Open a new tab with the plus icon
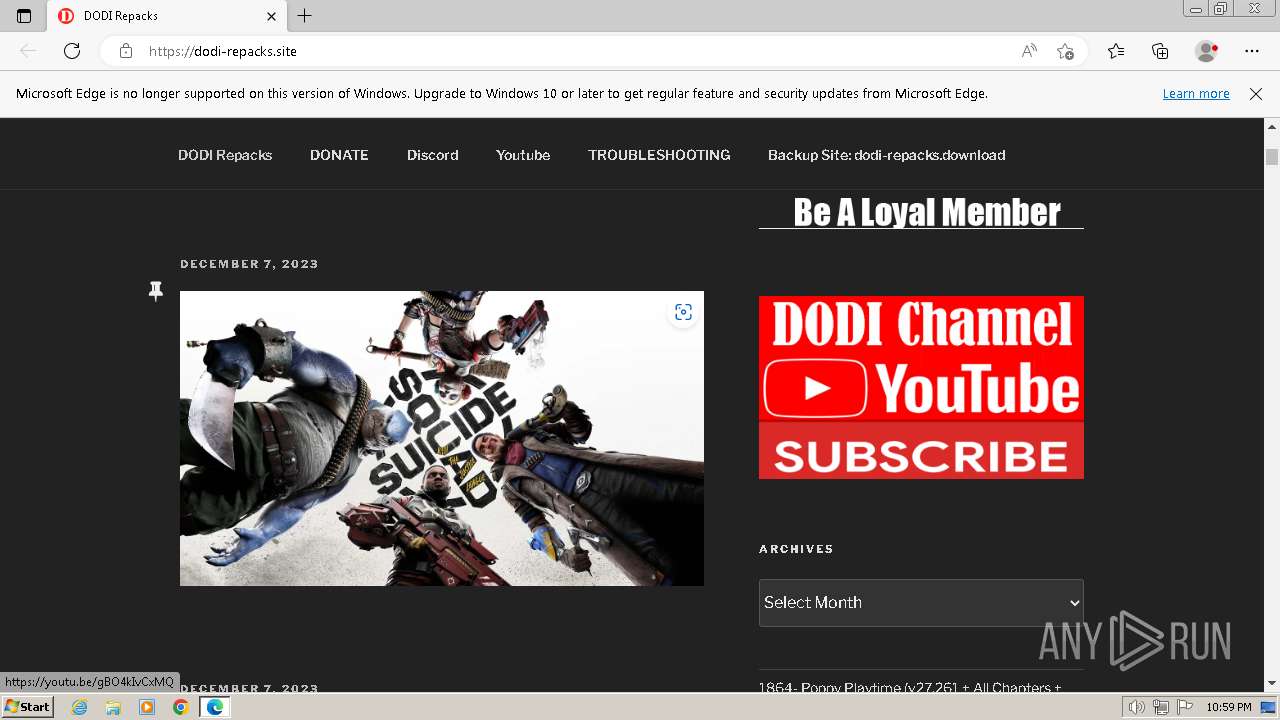 tap(305, 16)
